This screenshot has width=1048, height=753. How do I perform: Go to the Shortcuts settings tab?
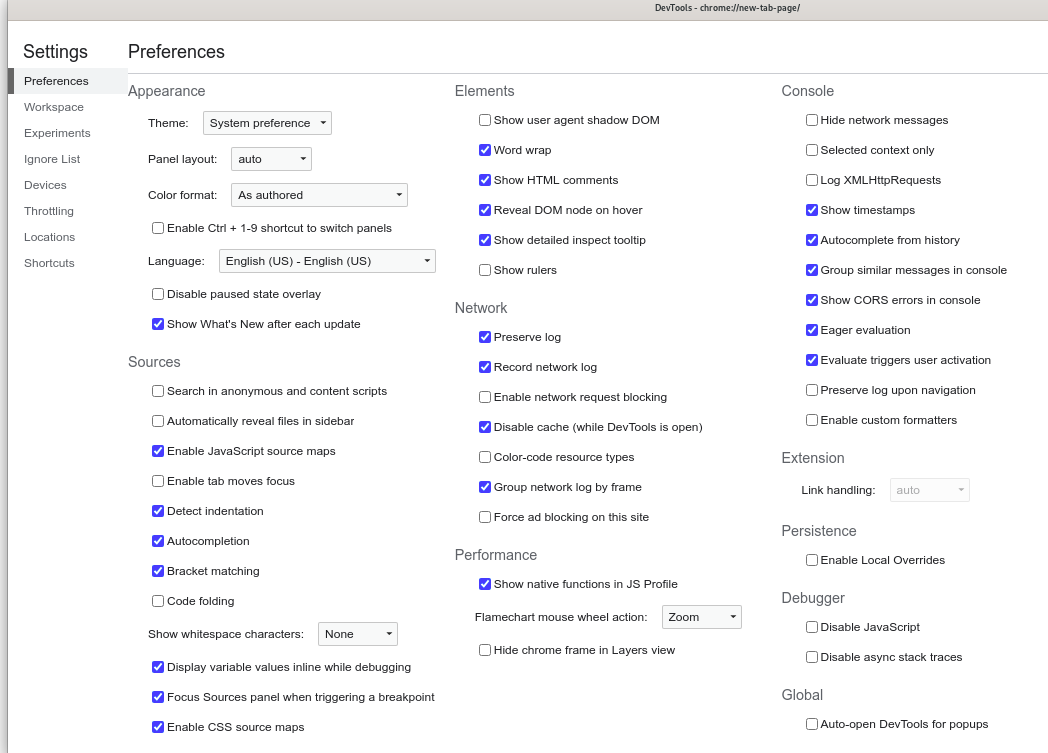(x=49, y=263)
